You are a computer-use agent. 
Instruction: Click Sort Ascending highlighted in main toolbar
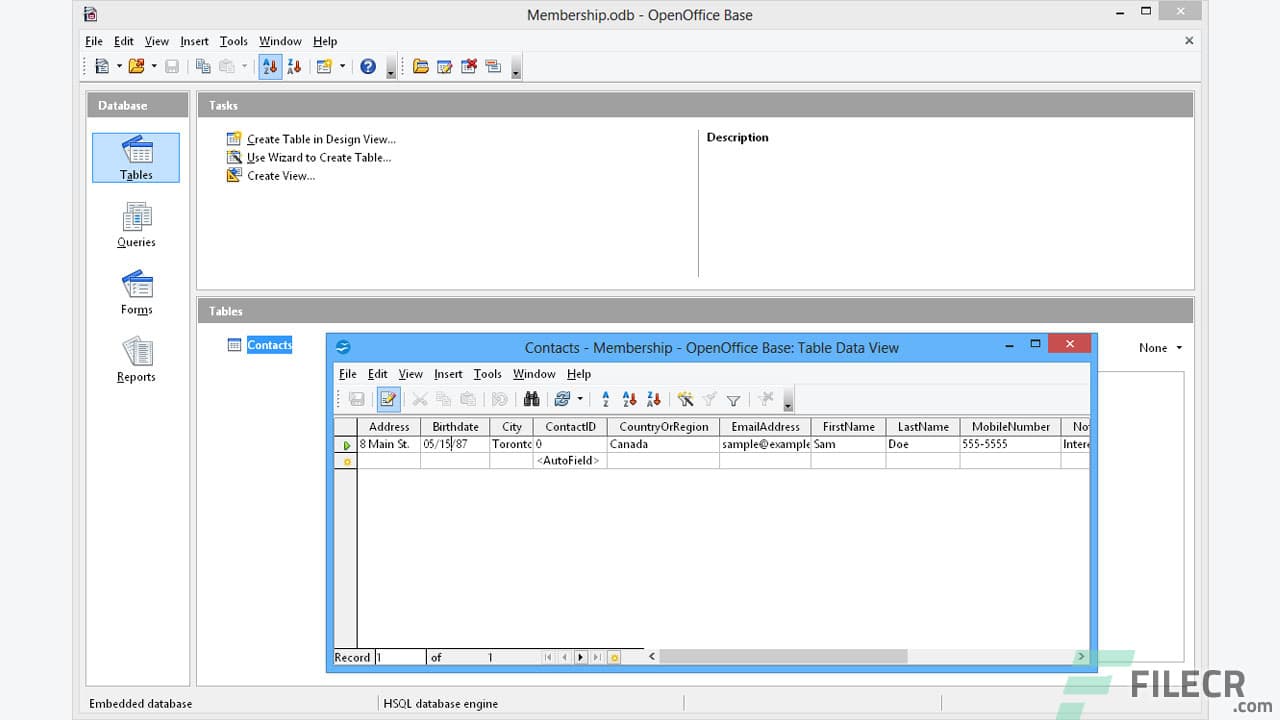269,66
